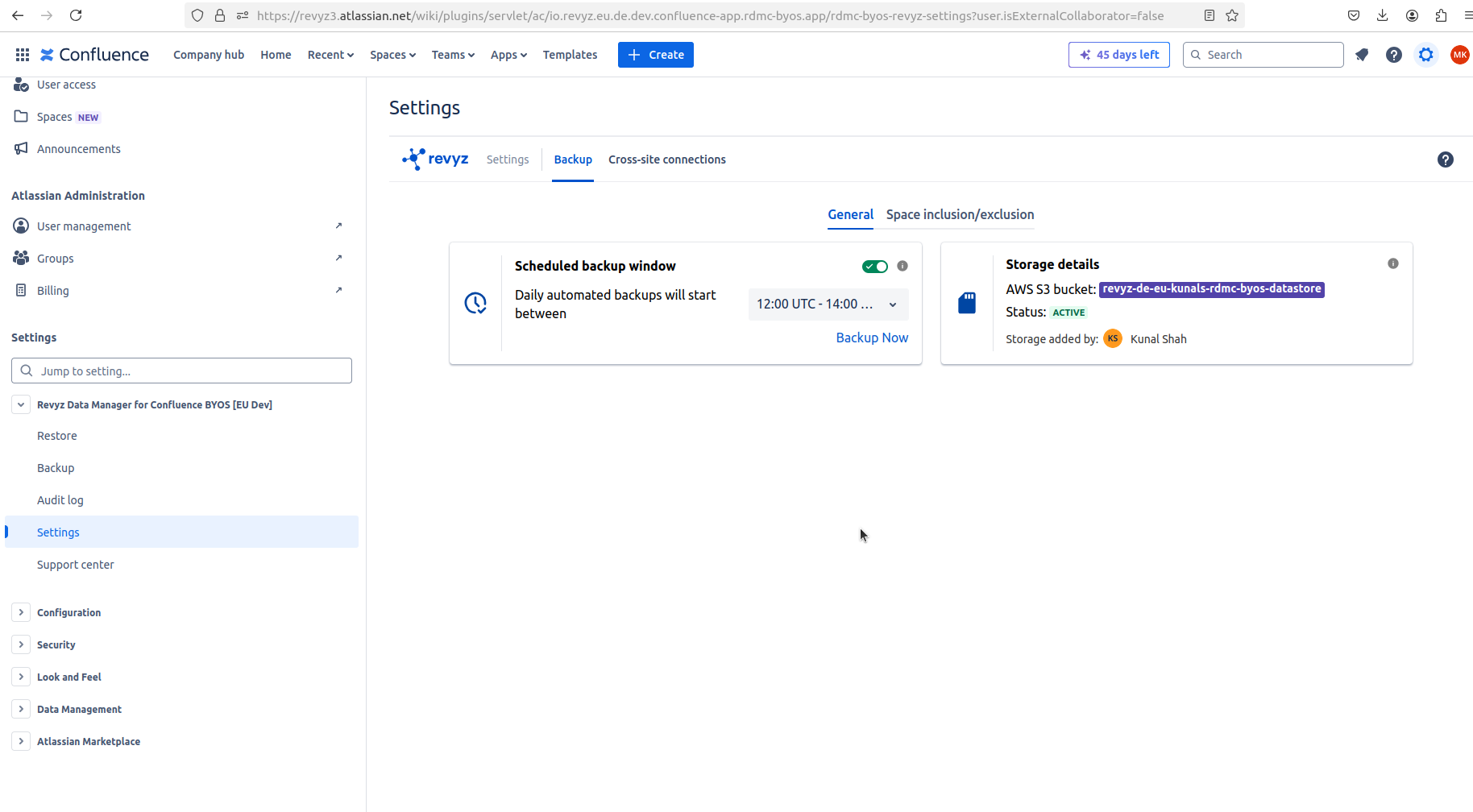The height and width of the screenshot is (812, 1473).
Task: Click the browser forward arrow
Action: [x=47, y=15]
